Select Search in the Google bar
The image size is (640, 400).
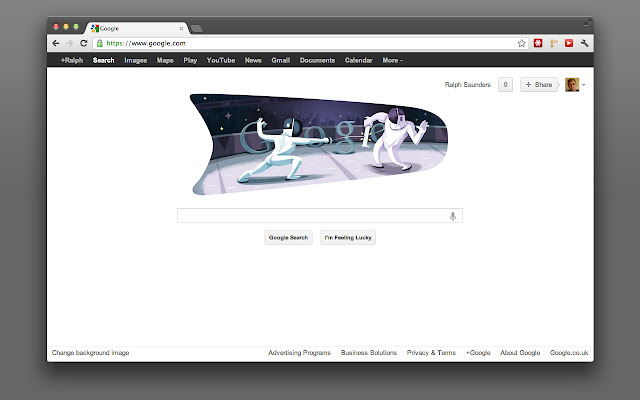pos(103,60)
